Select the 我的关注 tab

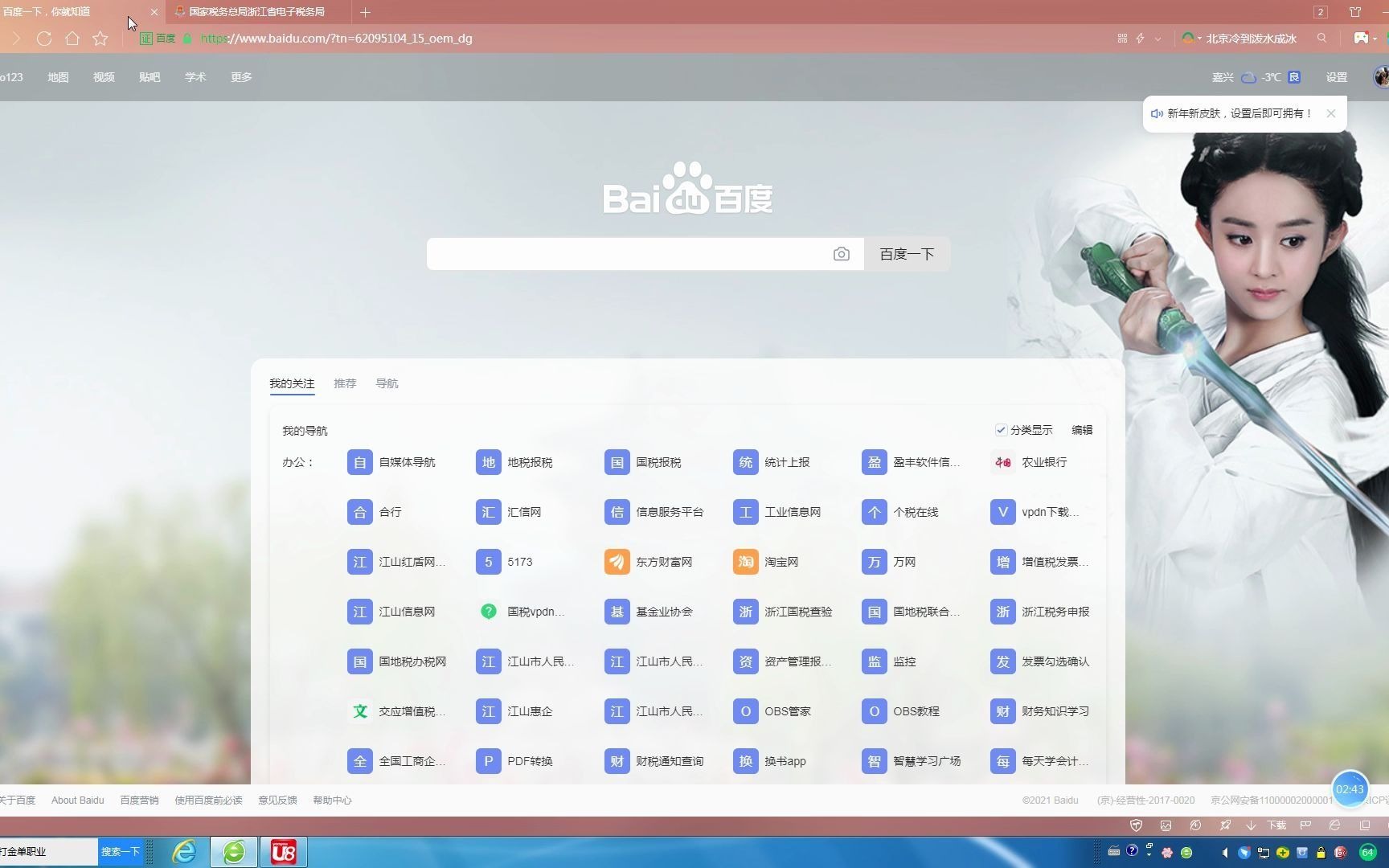292,383
